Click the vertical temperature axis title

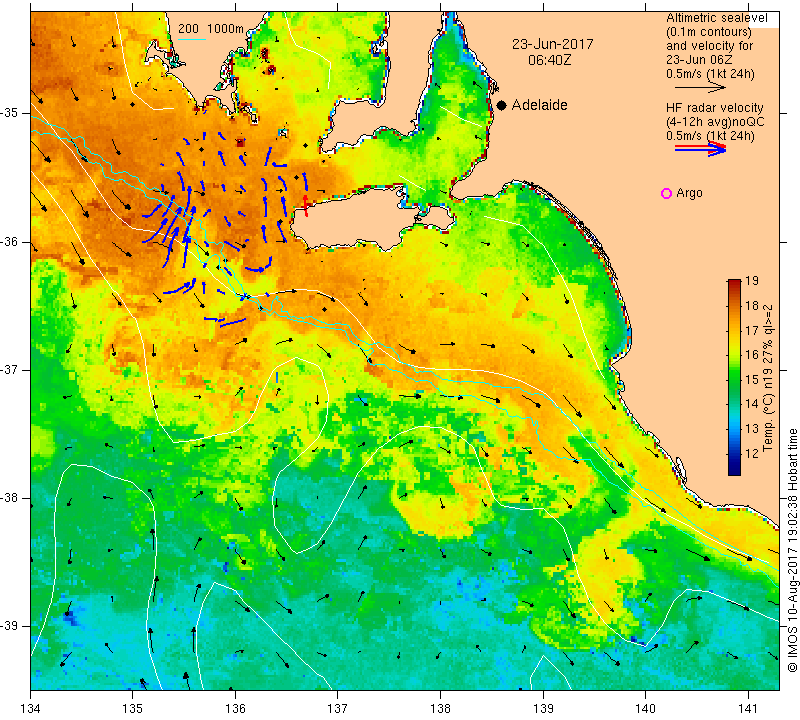point(768,378)
